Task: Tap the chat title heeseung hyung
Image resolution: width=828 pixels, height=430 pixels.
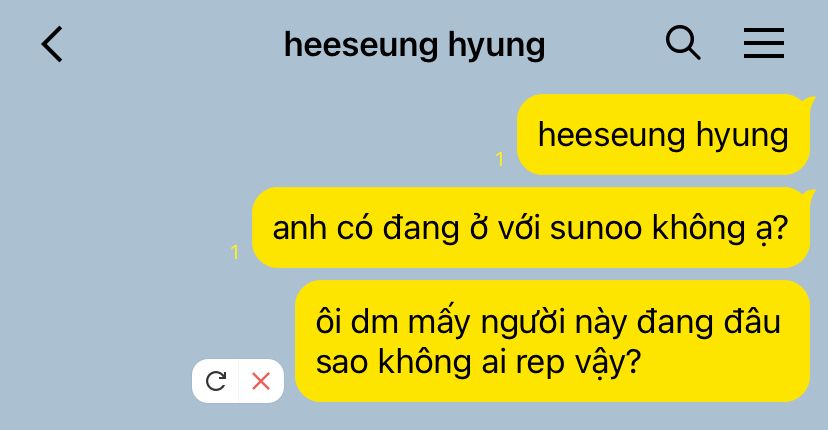Action: [x=415, y=45]
